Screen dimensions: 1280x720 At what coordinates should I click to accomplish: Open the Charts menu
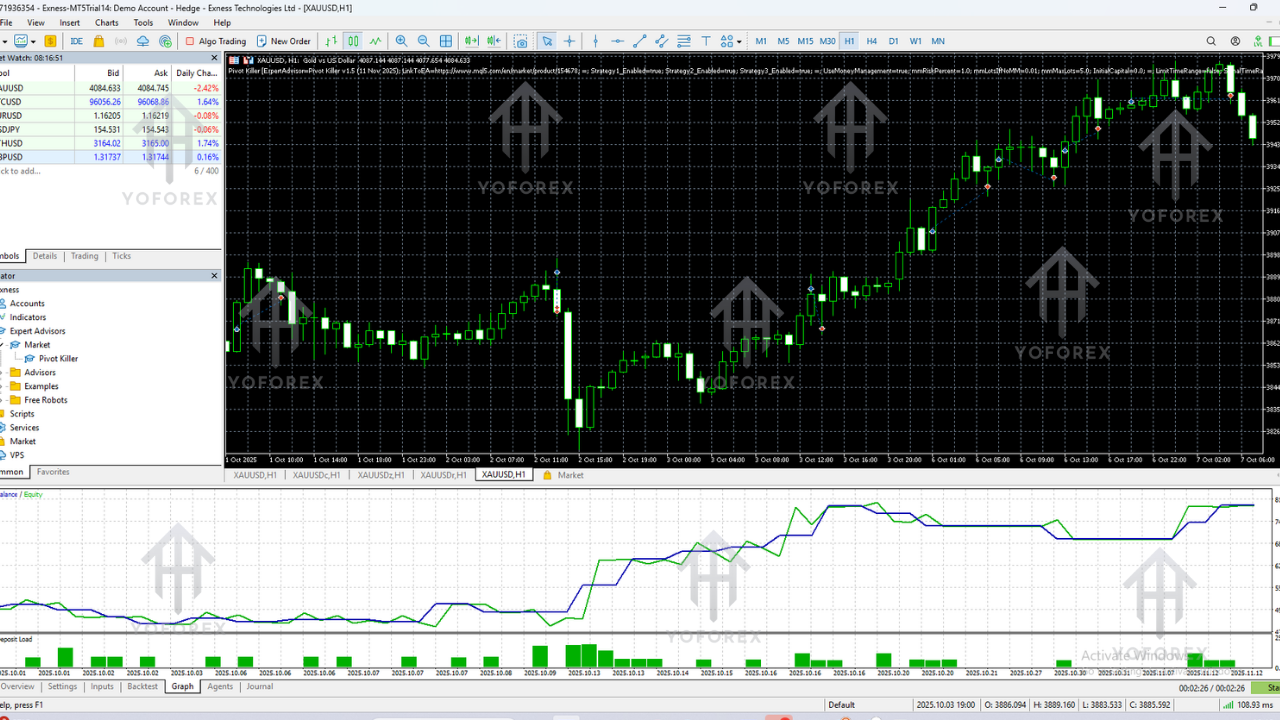pyautogui.click(x=106, y=22)
